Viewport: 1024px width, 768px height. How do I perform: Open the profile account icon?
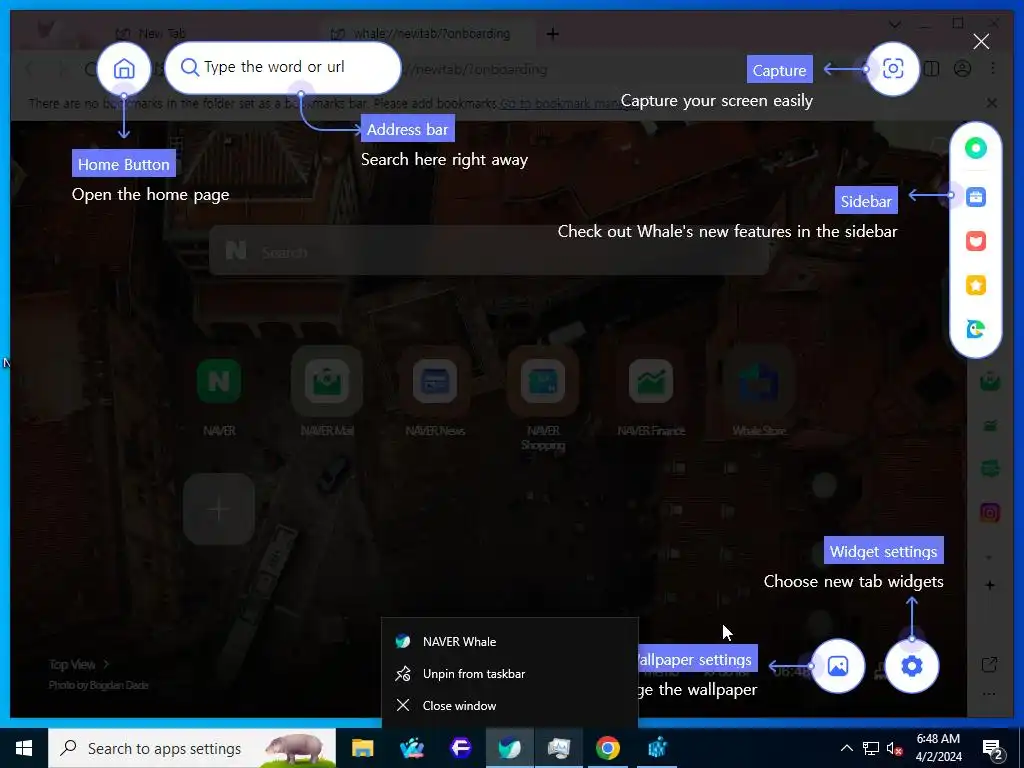(x=963, y=69)
